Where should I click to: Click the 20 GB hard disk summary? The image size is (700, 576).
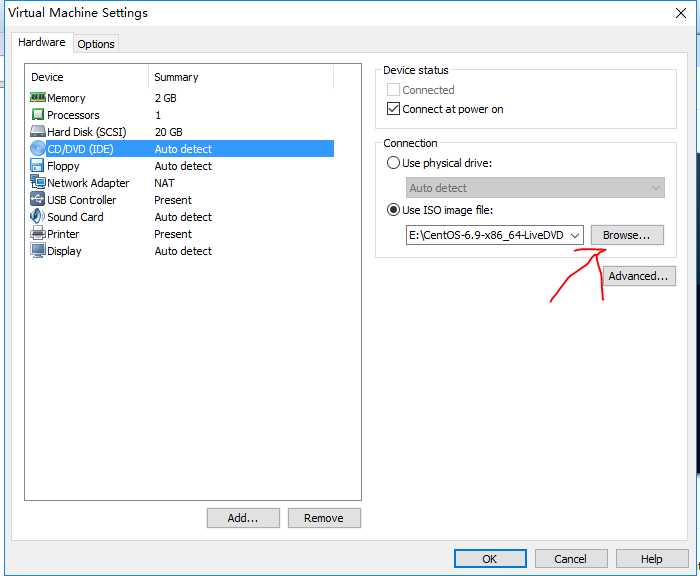click(x=168, y=132)
